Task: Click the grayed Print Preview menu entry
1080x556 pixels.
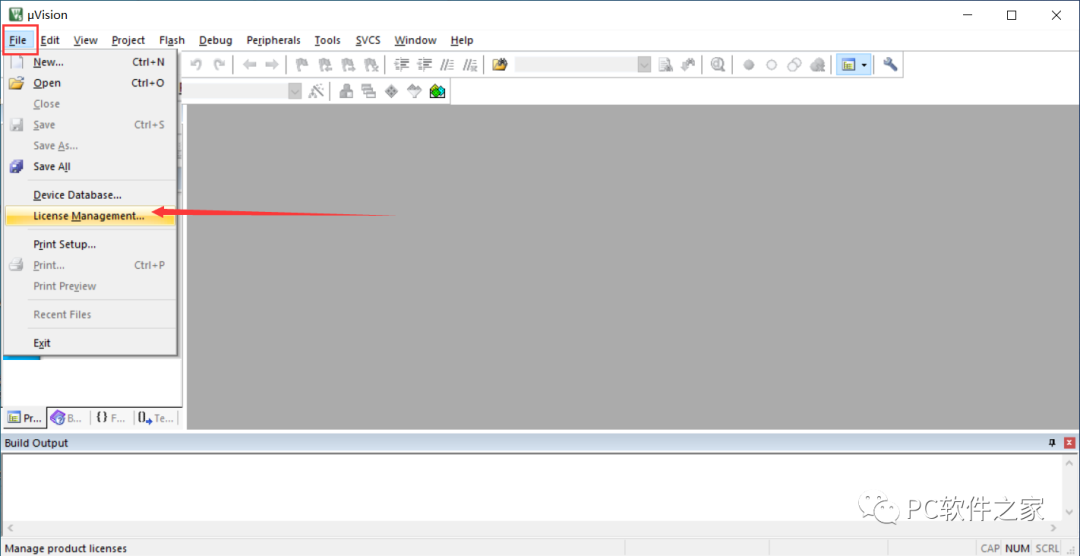Action: coord(90,286)
